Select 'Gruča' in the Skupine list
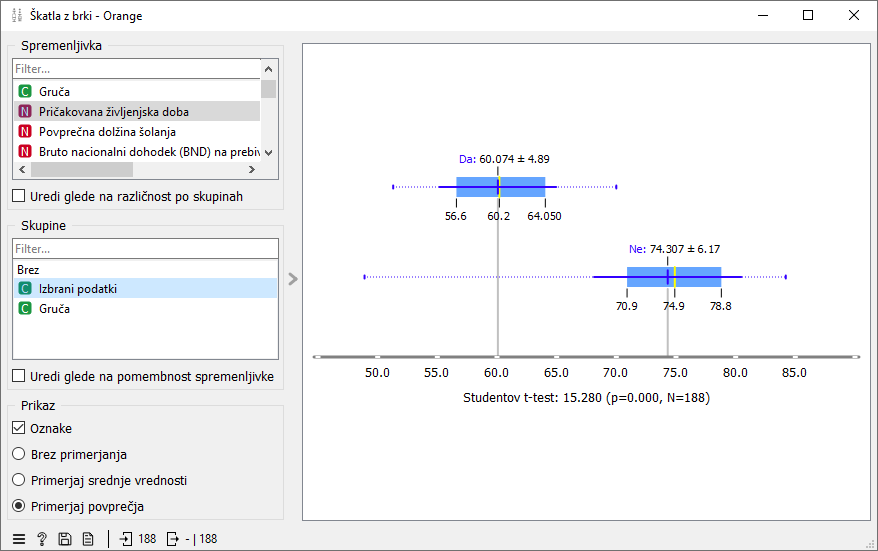The height and width of the screenshot is (551, 878). click(x=54, y=309)
